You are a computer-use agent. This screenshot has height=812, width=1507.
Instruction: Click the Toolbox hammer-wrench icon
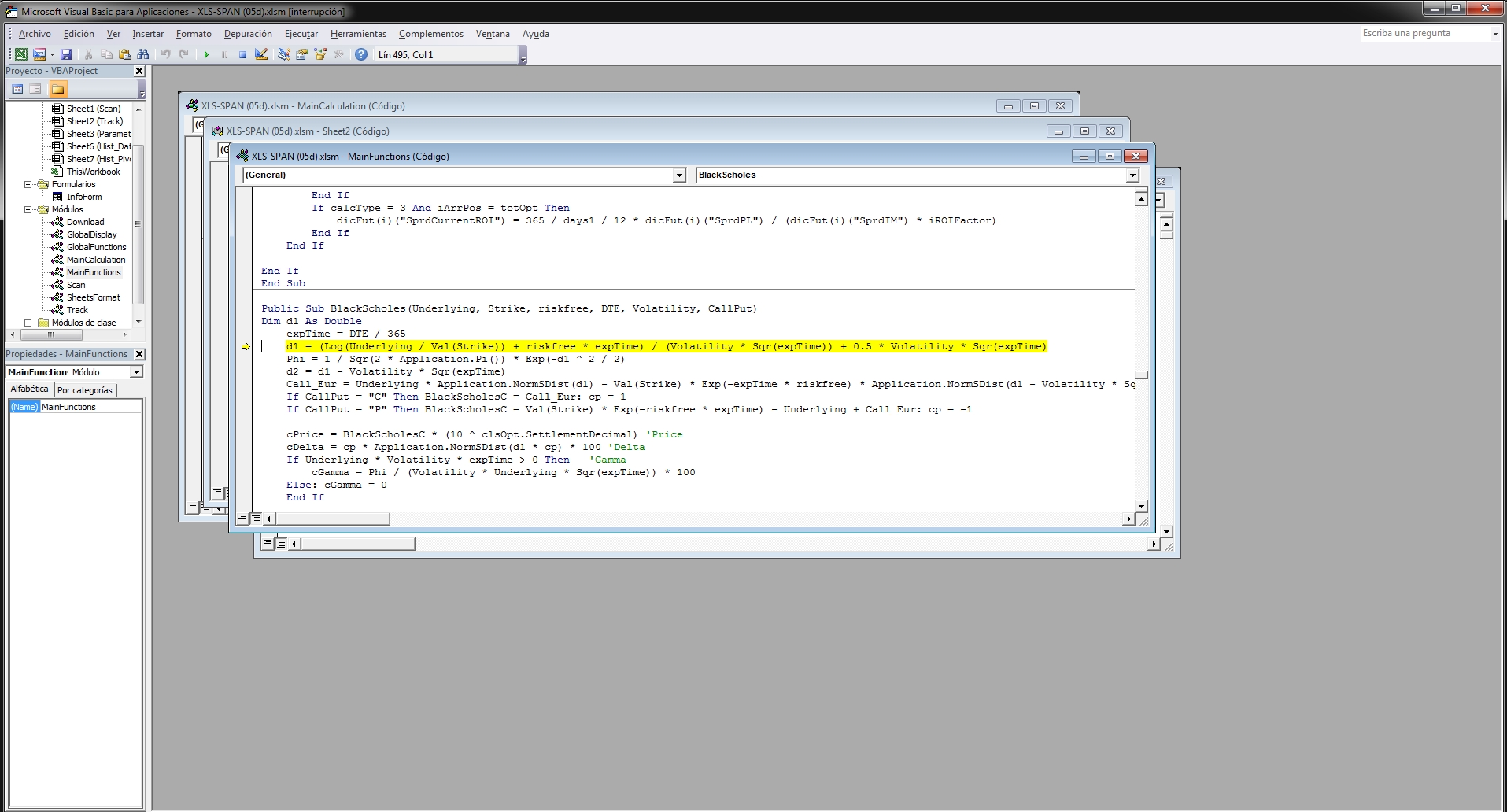339,54
